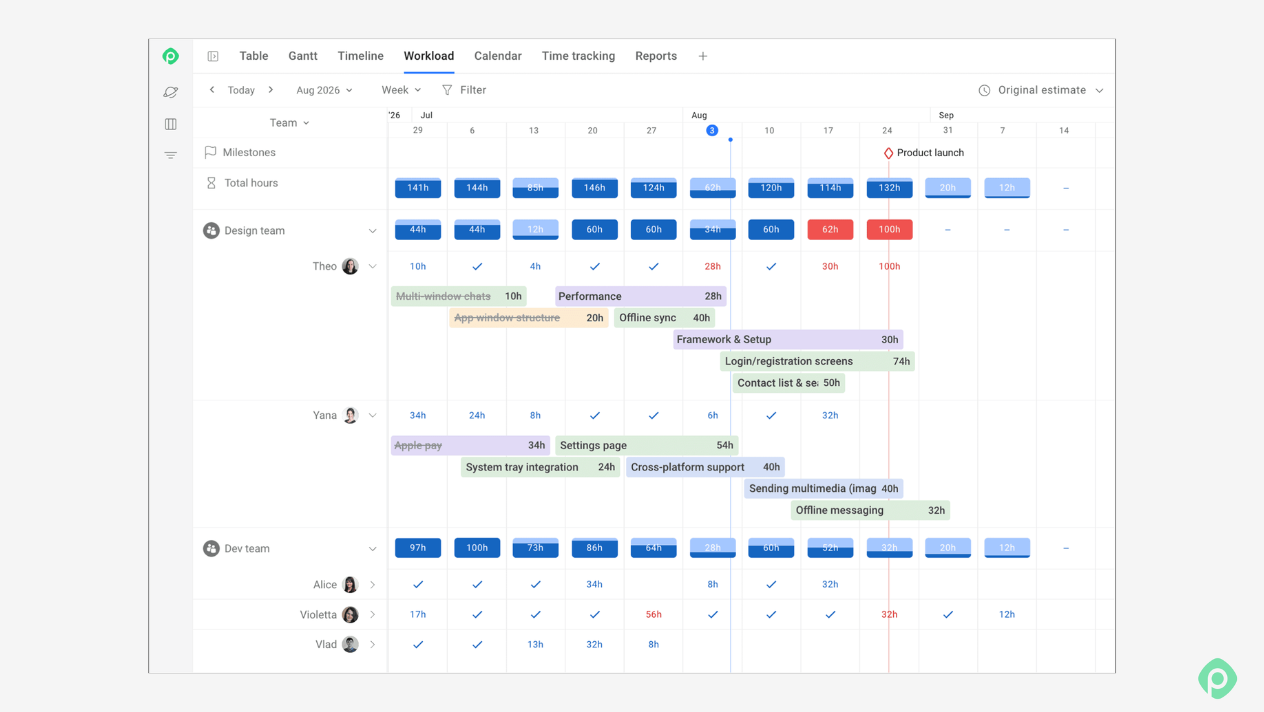
Task: Open the Aug 2026 date dropdown
Action: click(324, 90)
